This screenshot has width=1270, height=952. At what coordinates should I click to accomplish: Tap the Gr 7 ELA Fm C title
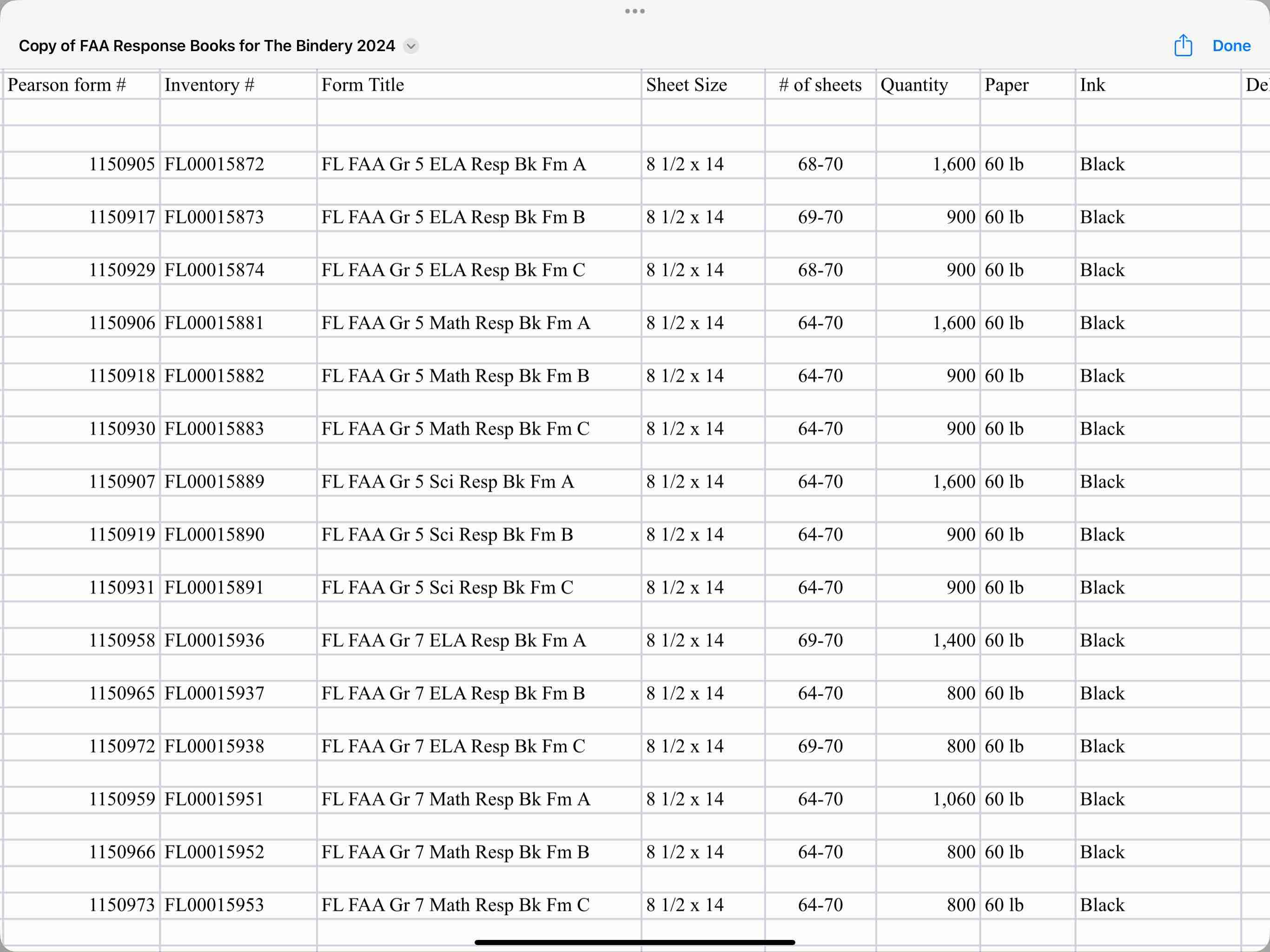tap(453, 746)
